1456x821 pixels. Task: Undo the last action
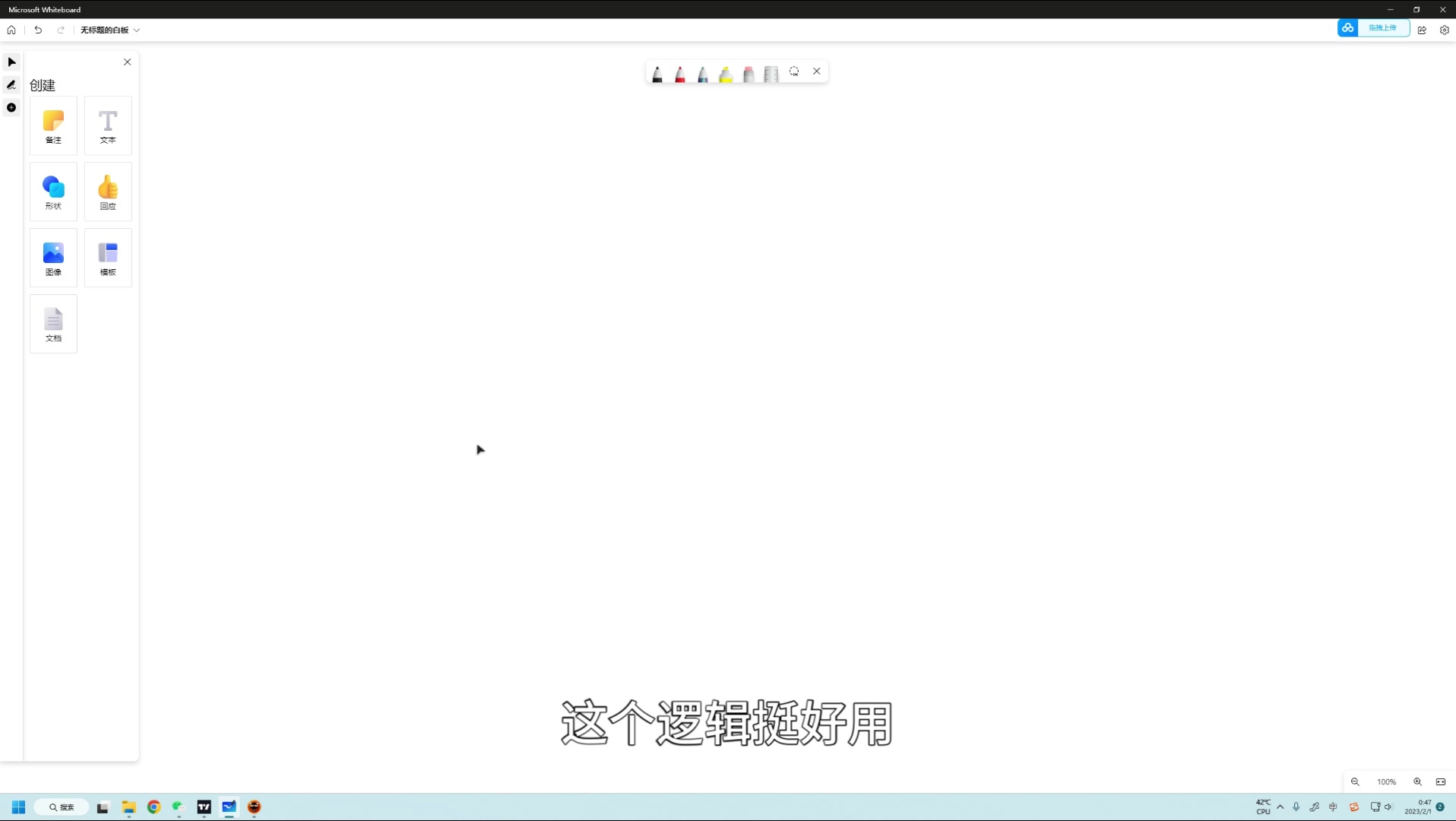pyautogui.click(x=38, y=30)
